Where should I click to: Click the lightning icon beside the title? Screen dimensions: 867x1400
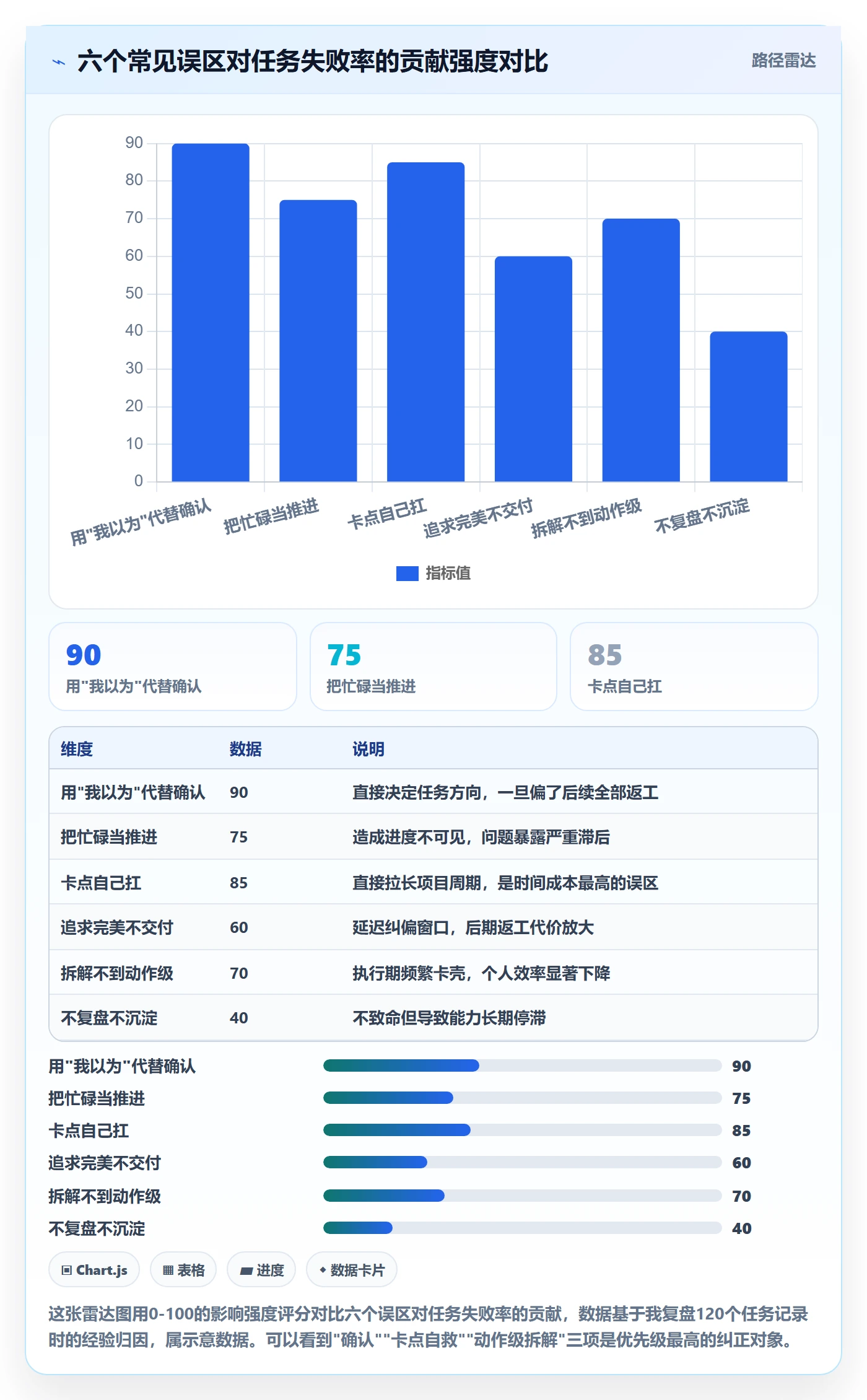59,62
